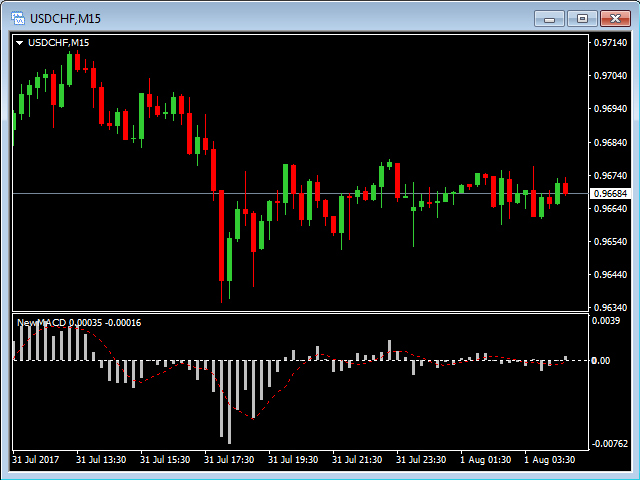The image size is (640, 480).
Task: Click the current price label 0.96684
Action: (x=610, y=193)
